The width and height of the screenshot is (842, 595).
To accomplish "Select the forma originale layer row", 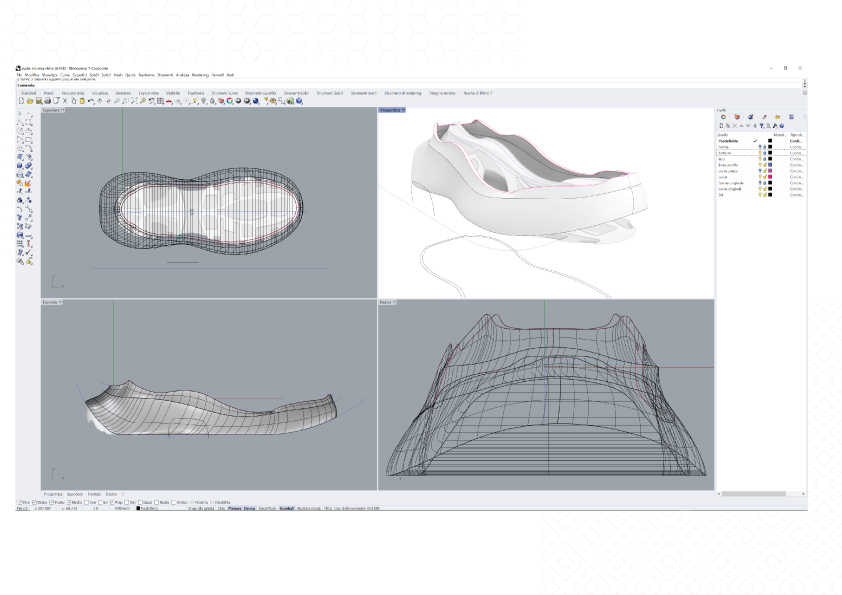I will click(760, 183).
